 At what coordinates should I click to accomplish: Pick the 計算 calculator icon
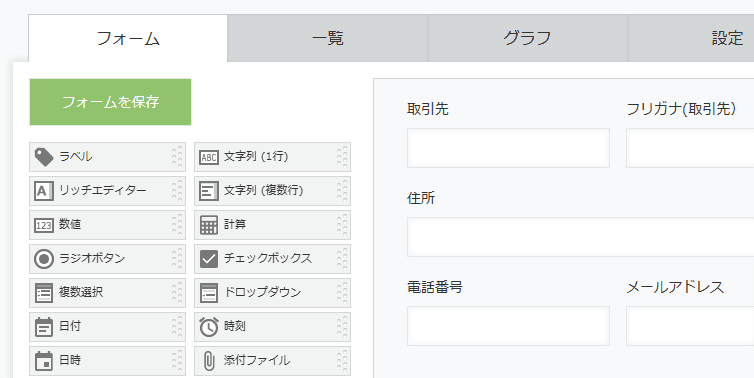[209, 225]
